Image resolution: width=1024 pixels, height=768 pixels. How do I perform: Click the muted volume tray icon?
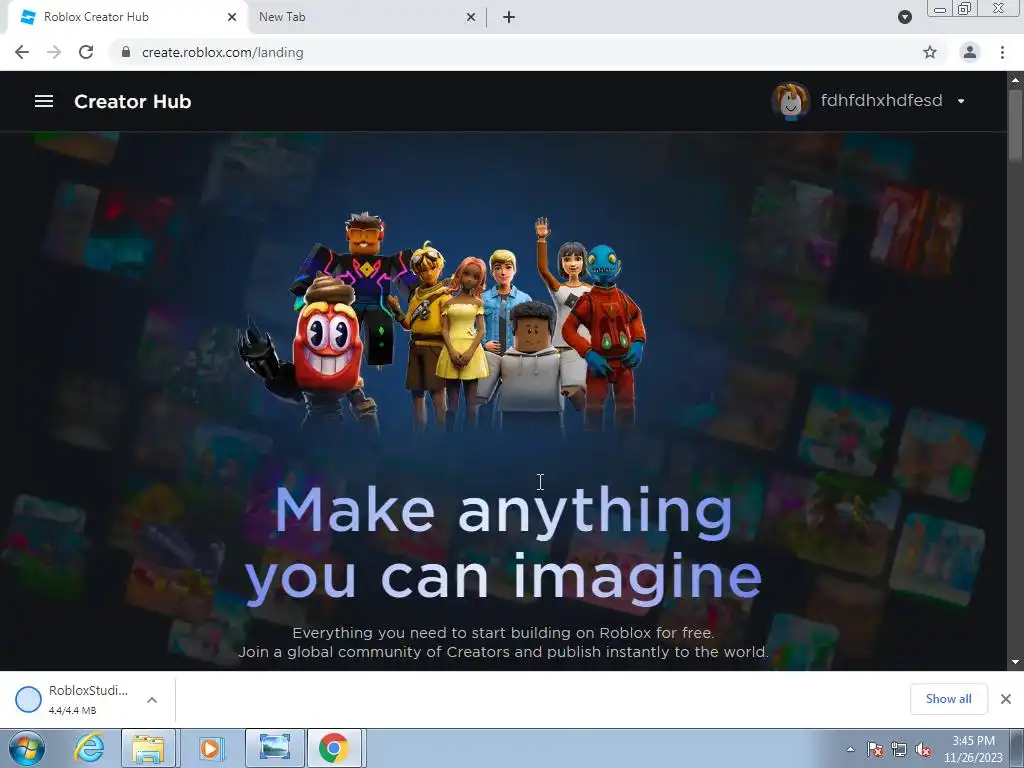[923, 749]
